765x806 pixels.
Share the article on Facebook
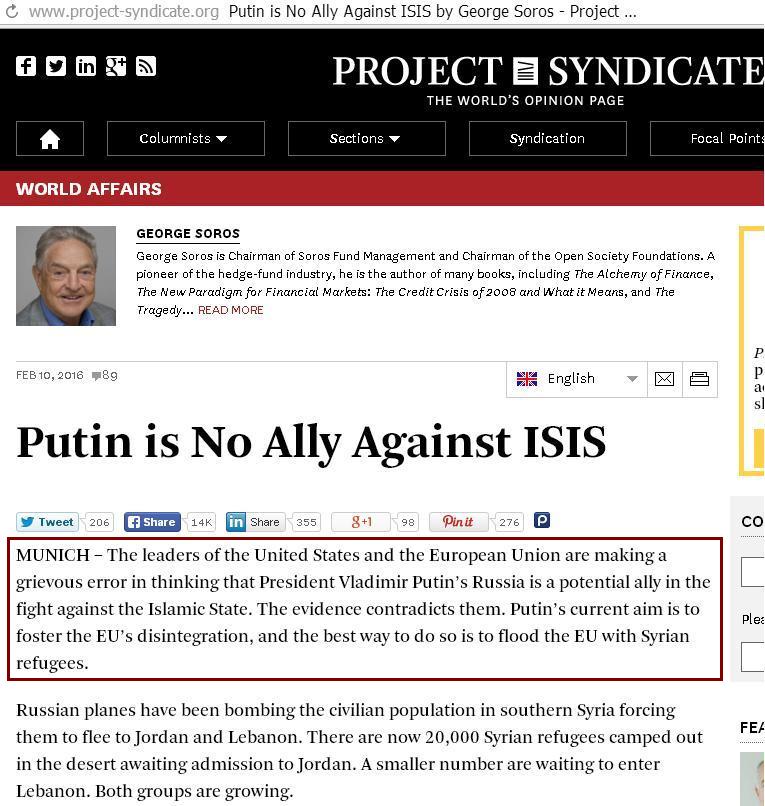click(151, 522)
